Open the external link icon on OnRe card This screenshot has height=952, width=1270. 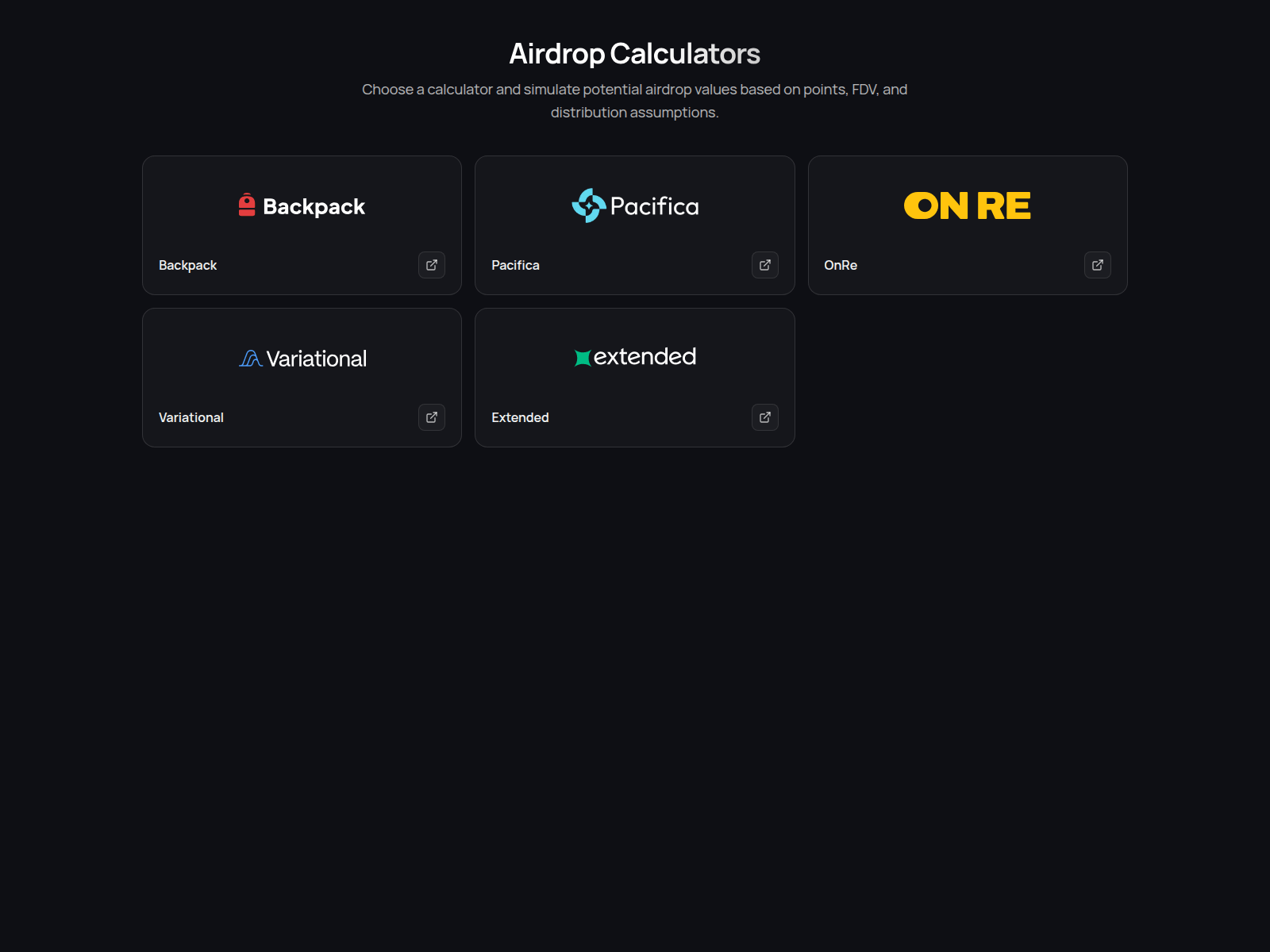[1098, 265]
